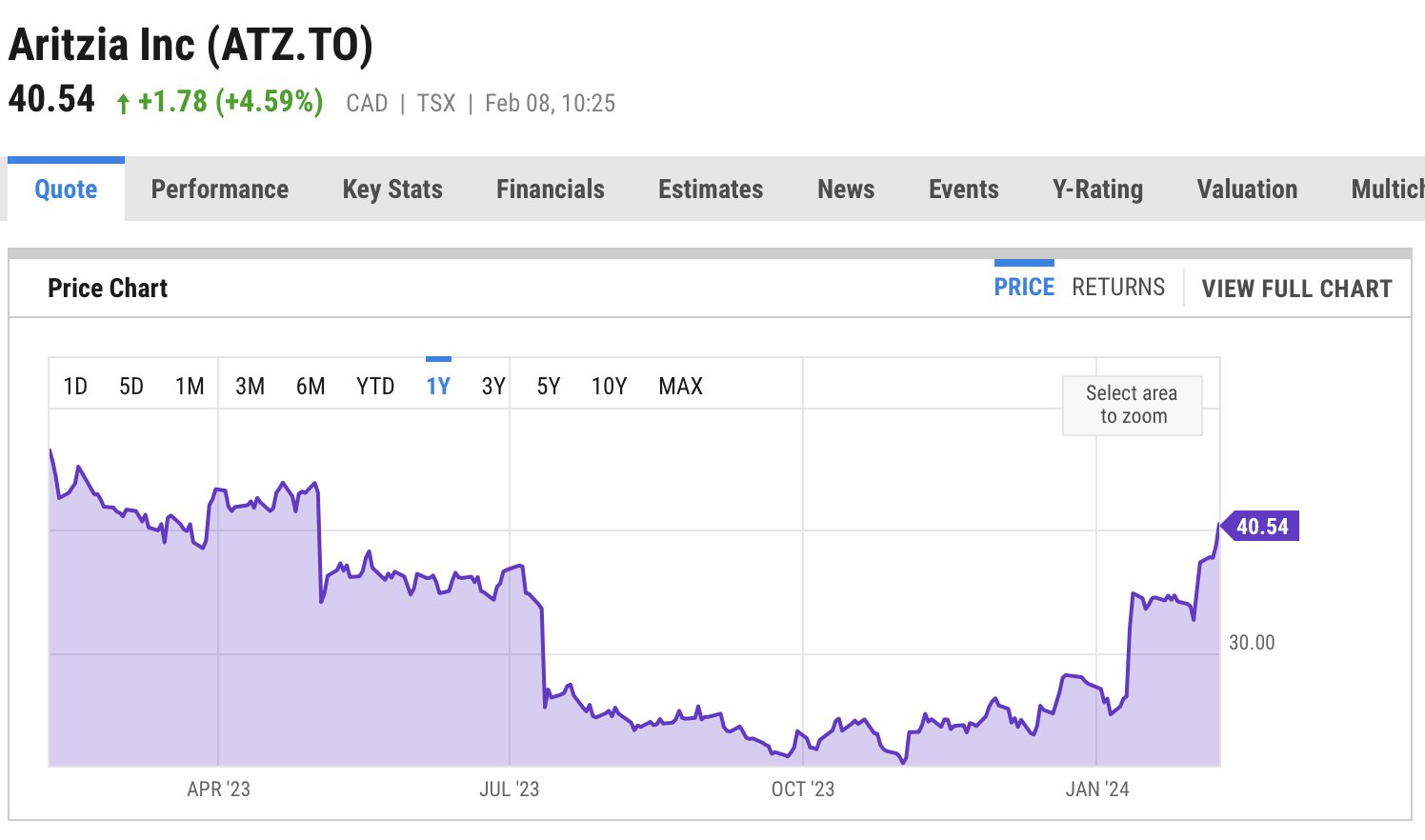Set chart range to 1M

190,387
